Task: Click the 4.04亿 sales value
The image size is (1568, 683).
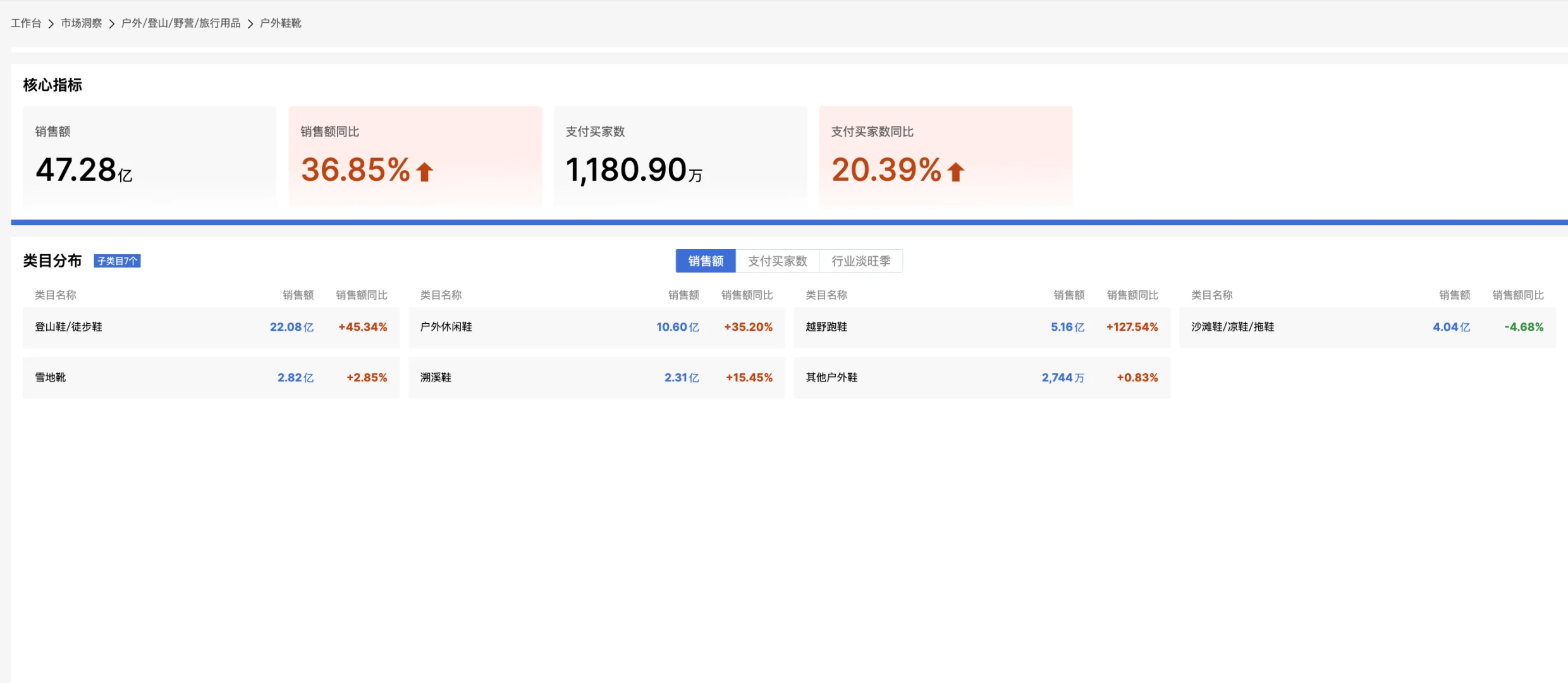Action: (1452, 328)
